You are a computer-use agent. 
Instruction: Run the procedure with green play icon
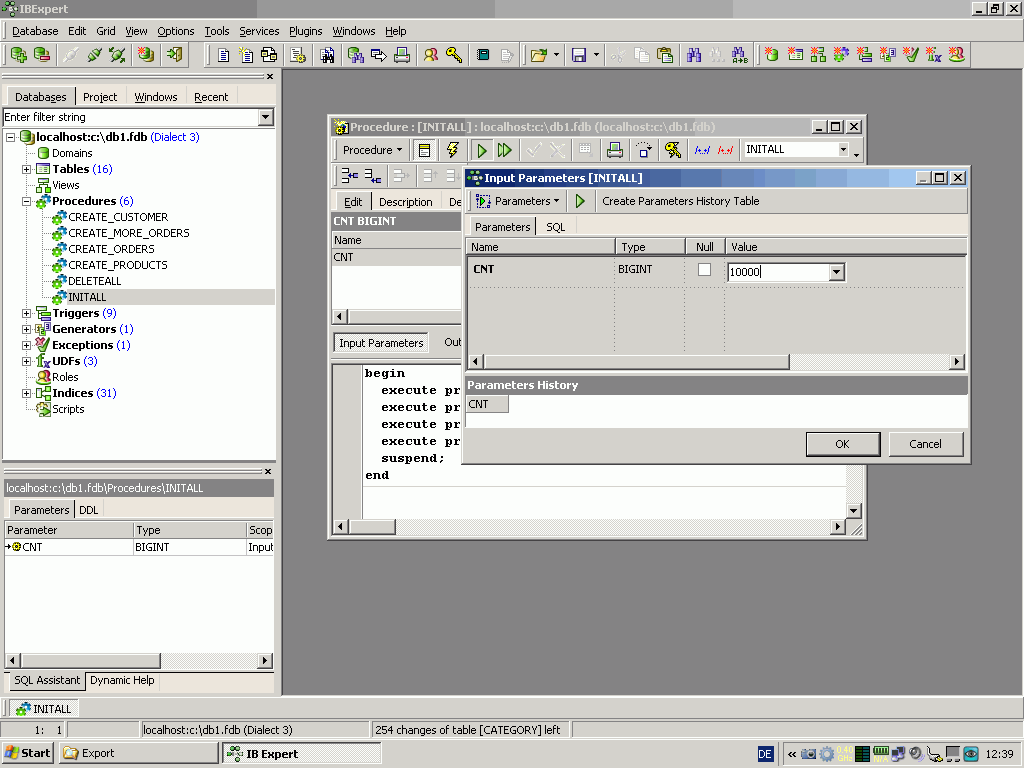pyautogui.click(x=482, y=150)
